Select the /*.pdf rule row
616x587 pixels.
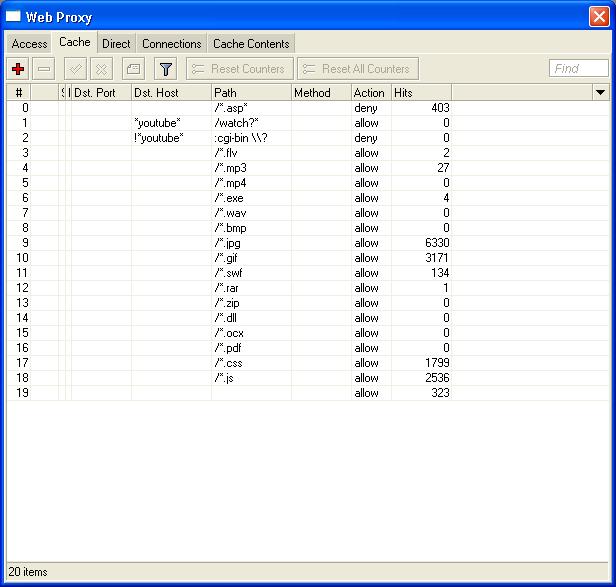point(308,348)
